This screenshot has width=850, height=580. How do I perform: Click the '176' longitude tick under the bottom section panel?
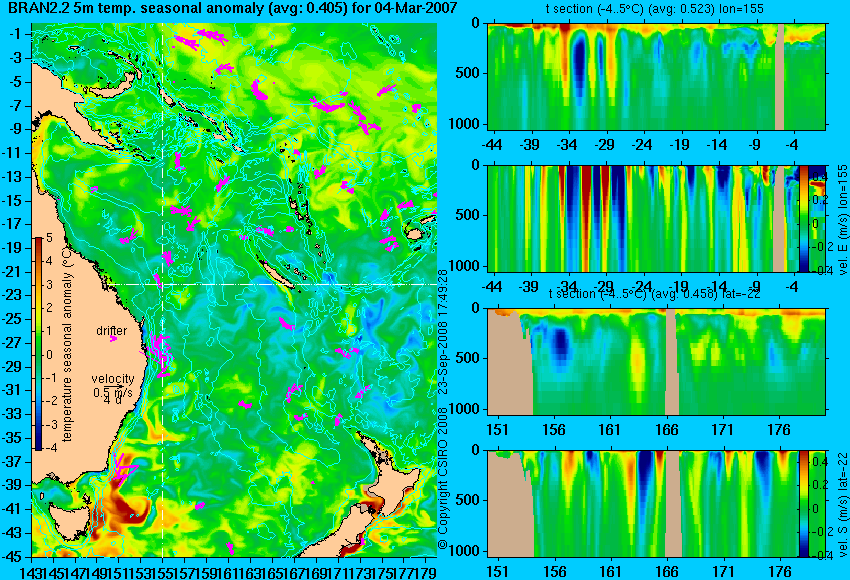pos(779,571)
